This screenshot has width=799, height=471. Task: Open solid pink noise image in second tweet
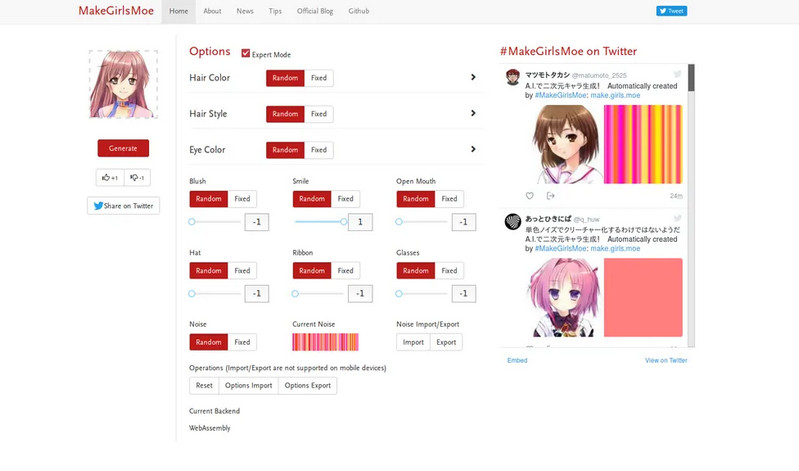coord(643,298)
